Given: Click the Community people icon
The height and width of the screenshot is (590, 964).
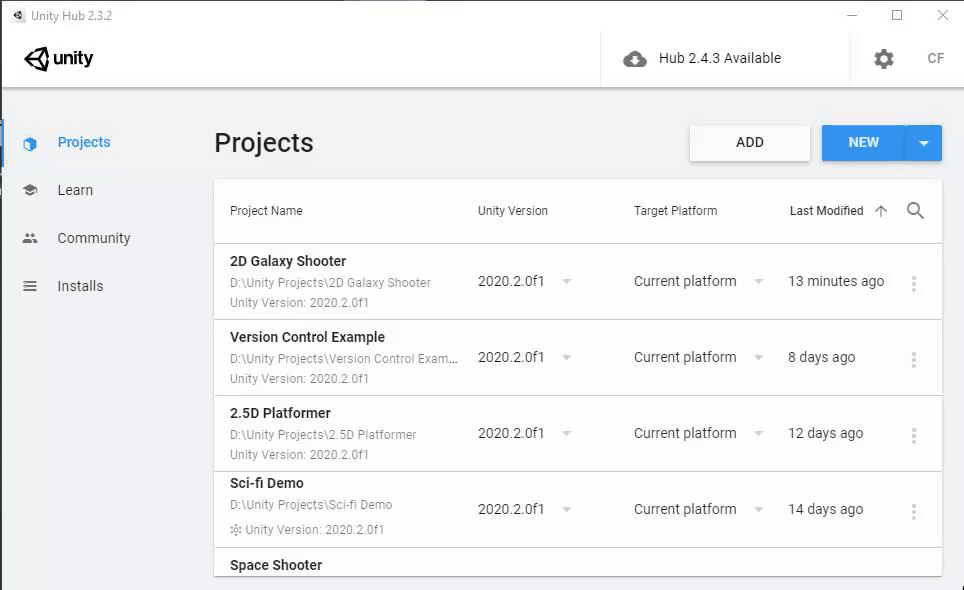Looking at the screenshot, I should coord(30,238).
